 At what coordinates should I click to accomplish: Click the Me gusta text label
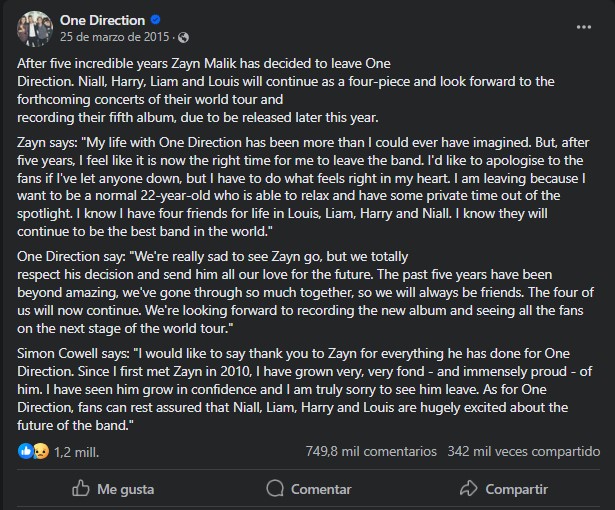pyautogui.click(x=125, y=489)
